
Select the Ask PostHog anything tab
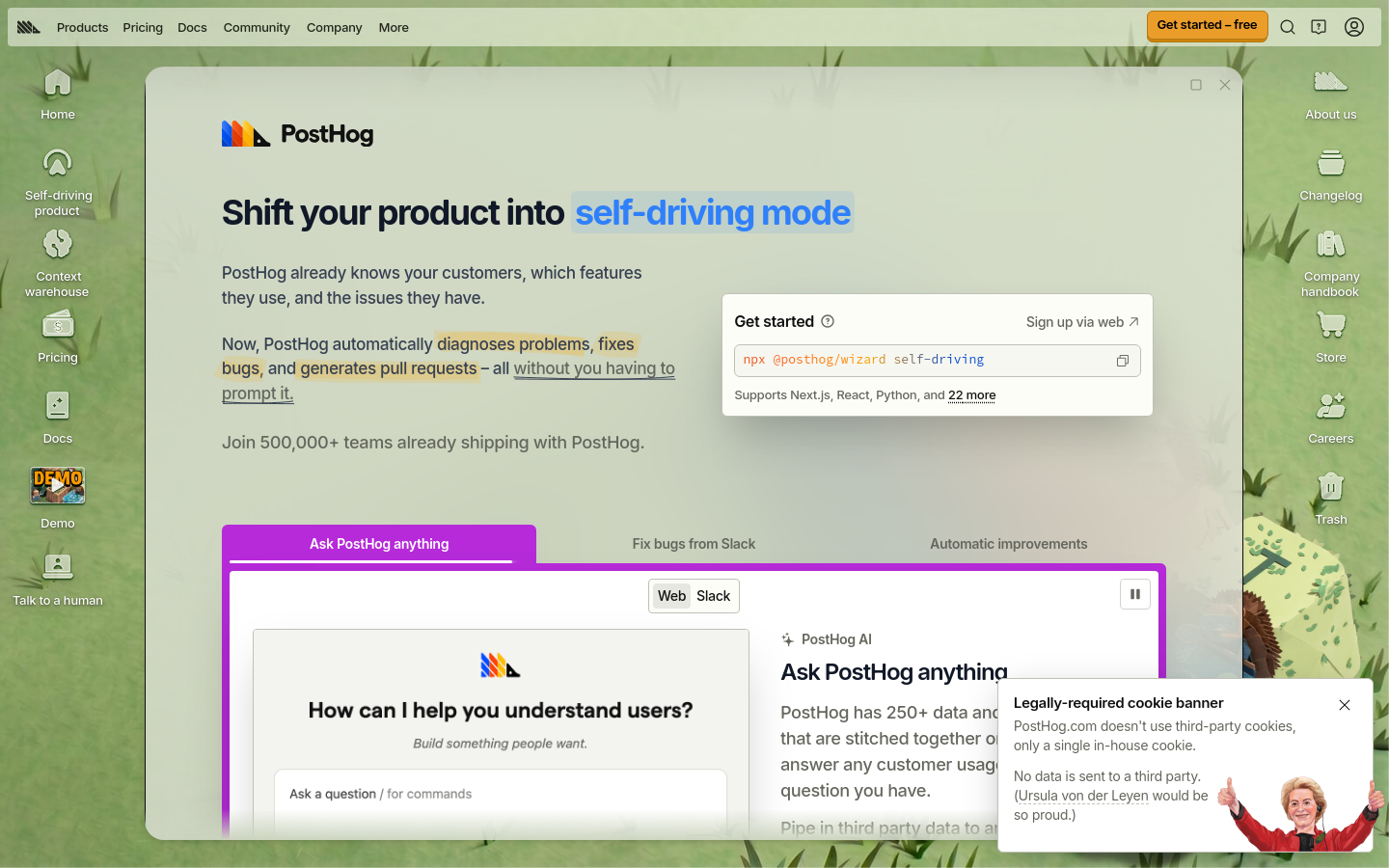pos(379,544)
